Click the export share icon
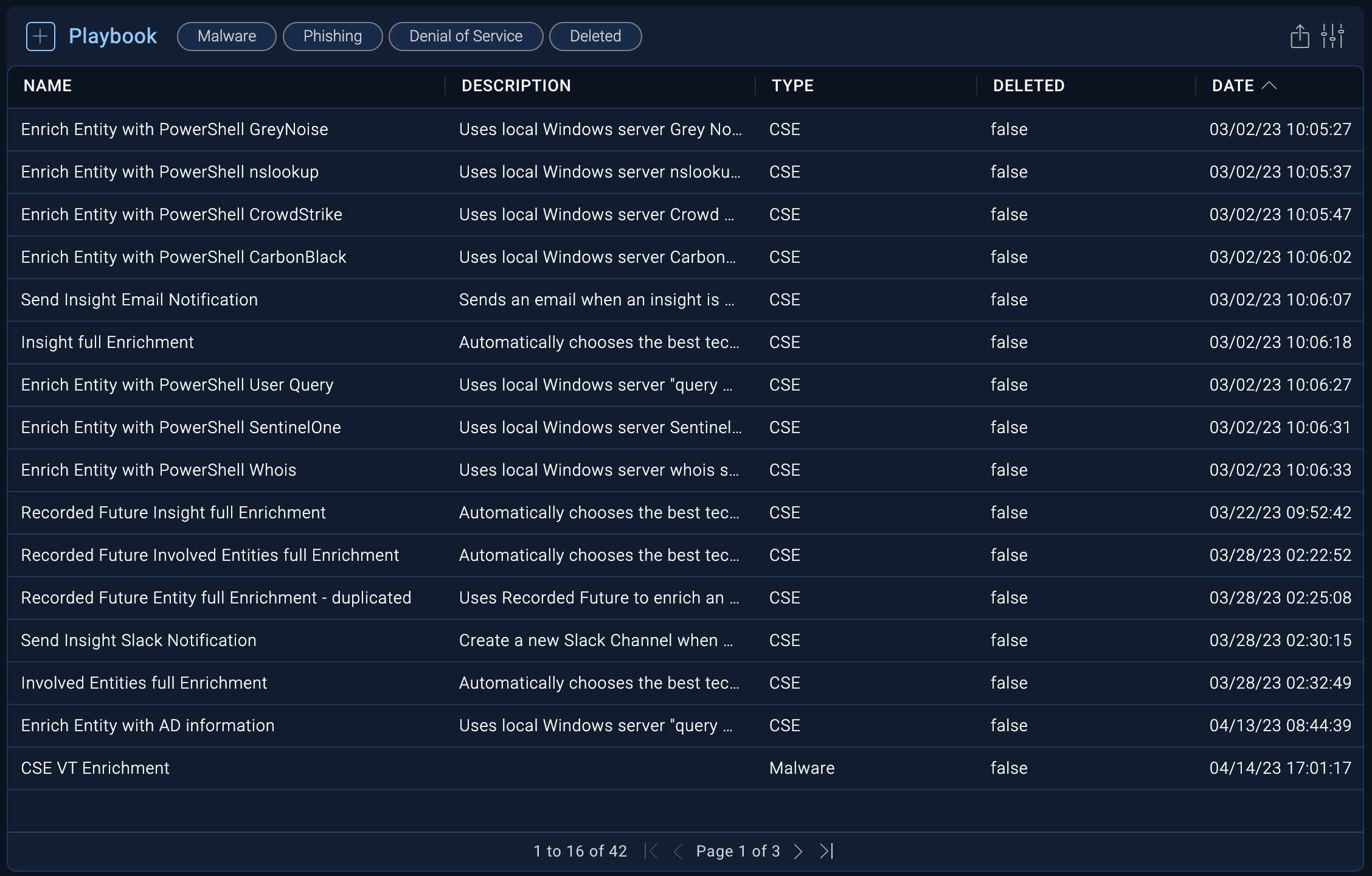The height and width of the screenshot is (876, 1372). 1300,36
